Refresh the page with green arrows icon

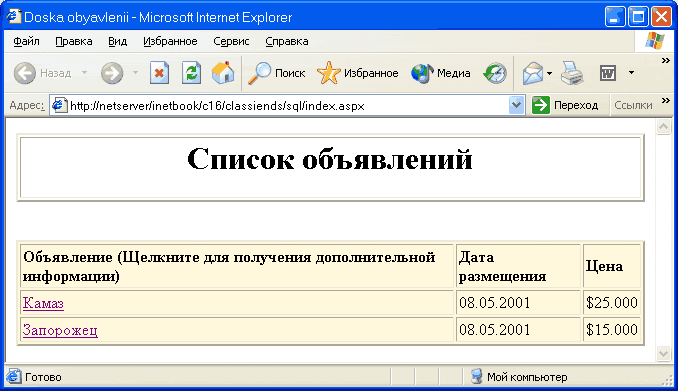coord(191,73)
